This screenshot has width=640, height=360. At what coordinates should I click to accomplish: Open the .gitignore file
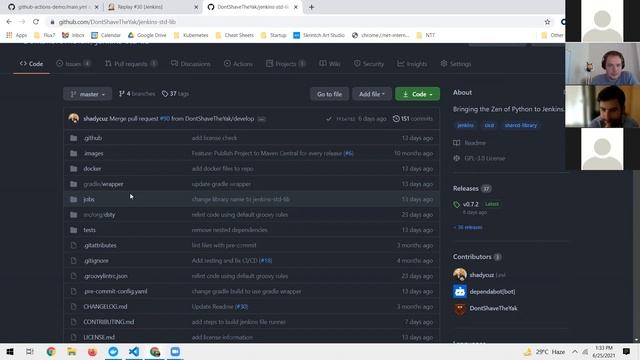pos(96,260)
